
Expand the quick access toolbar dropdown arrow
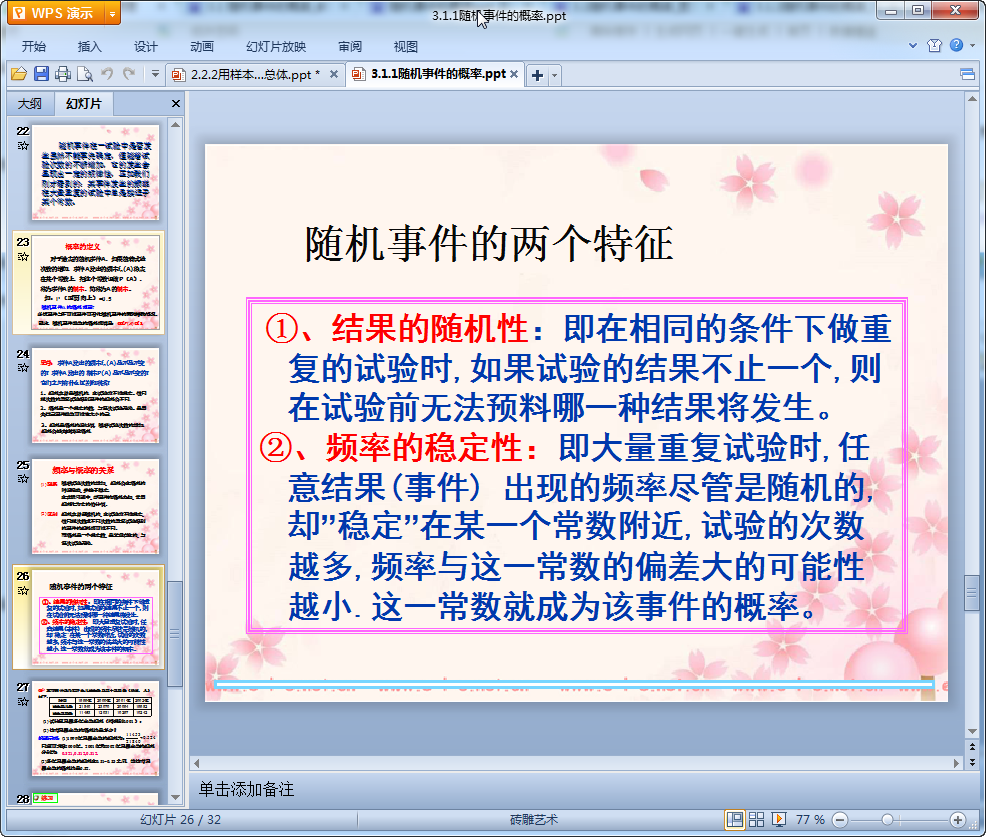click(155, 74)
